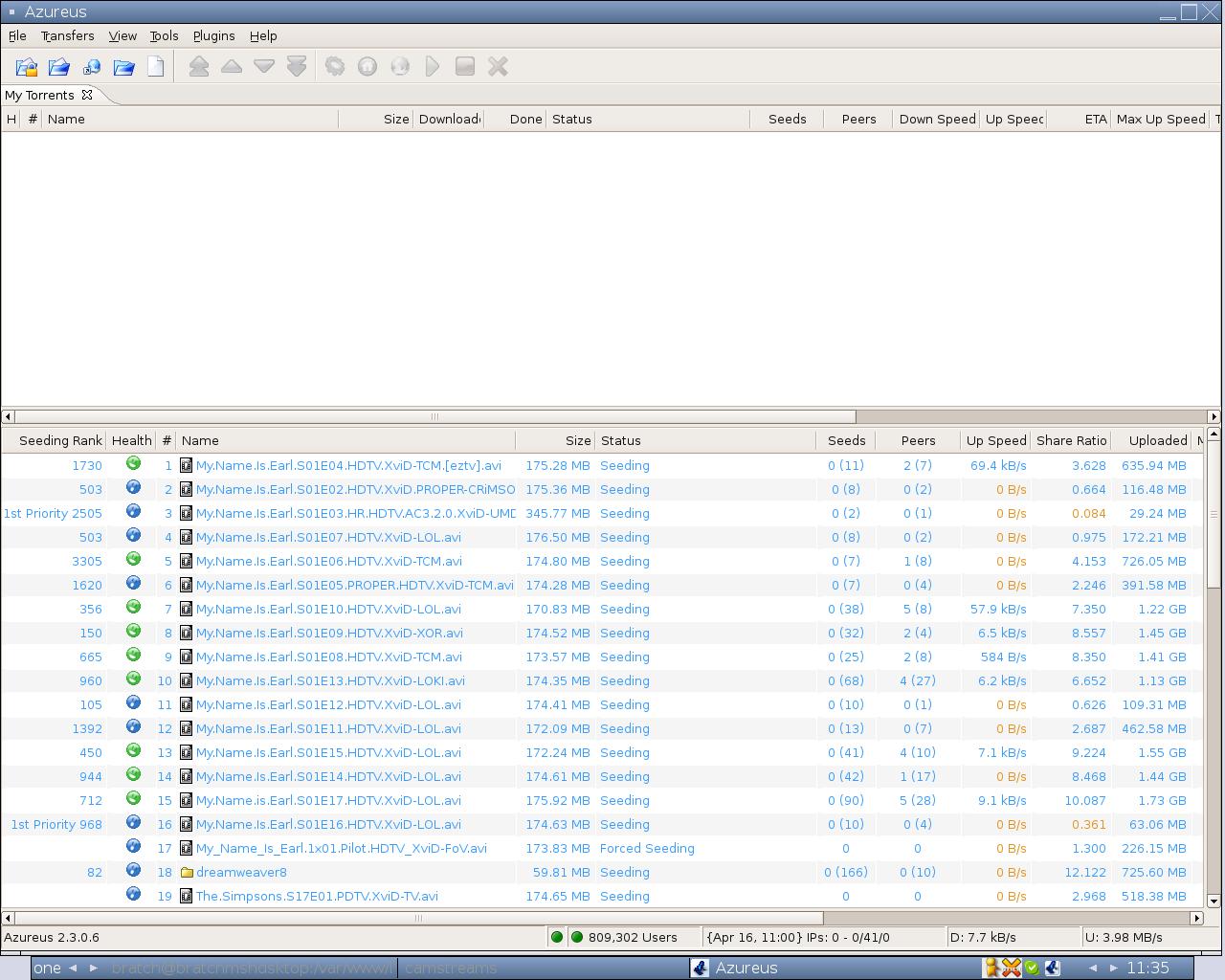Sort seeding list by Seeding Rank column

pos(54,440)
